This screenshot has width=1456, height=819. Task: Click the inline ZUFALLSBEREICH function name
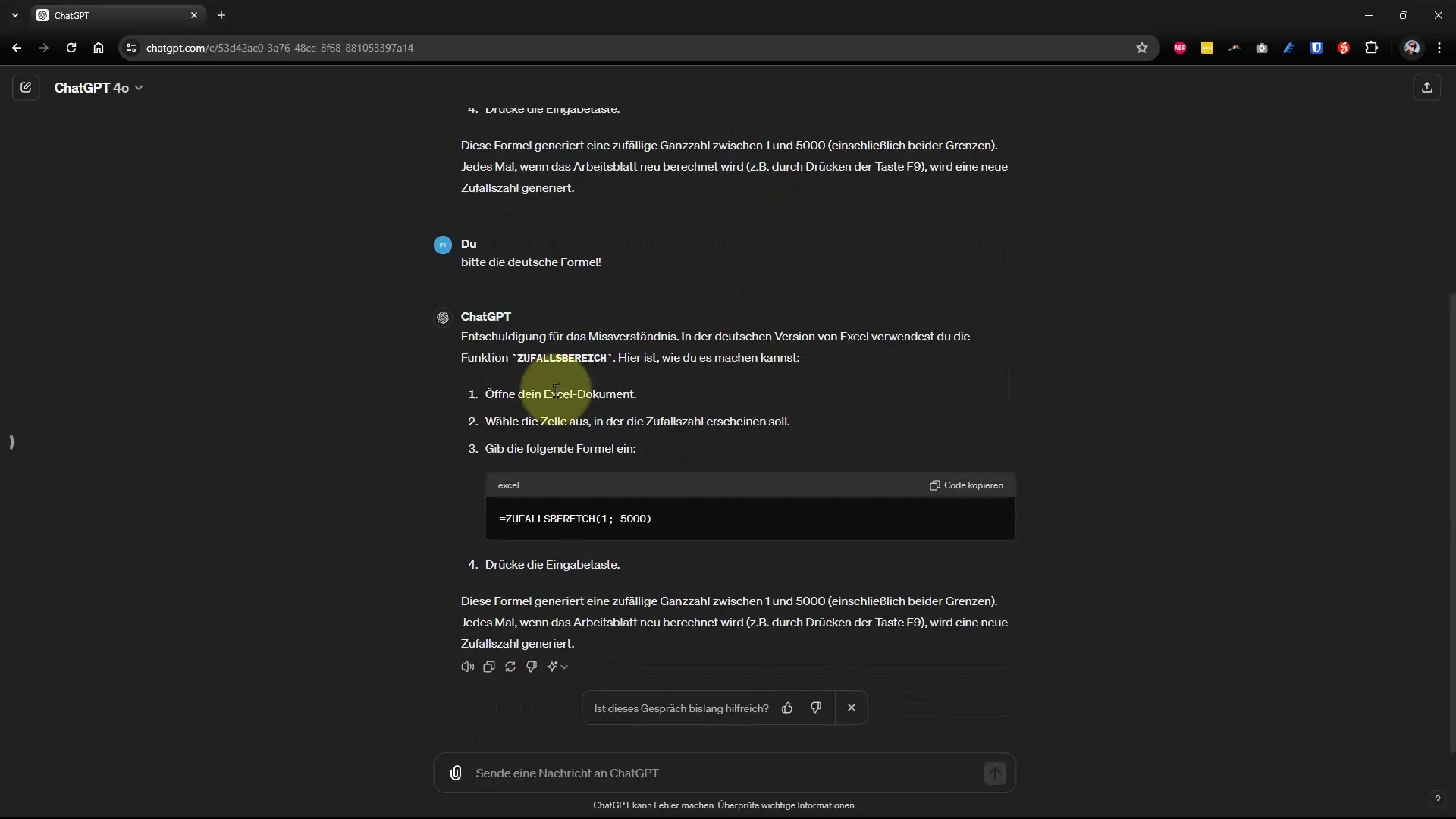(x=562, y=358)
